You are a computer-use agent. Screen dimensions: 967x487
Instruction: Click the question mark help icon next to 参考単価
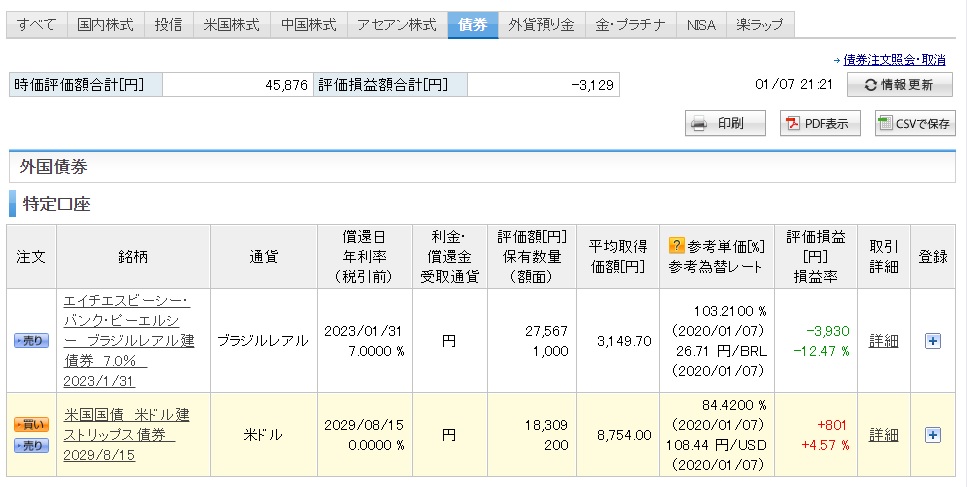tap(677, 246)
